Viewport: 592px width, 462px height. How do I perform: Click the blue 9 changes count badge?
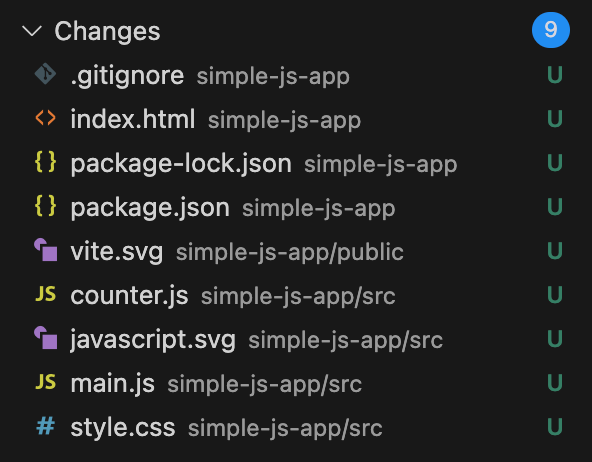point(550,30)
